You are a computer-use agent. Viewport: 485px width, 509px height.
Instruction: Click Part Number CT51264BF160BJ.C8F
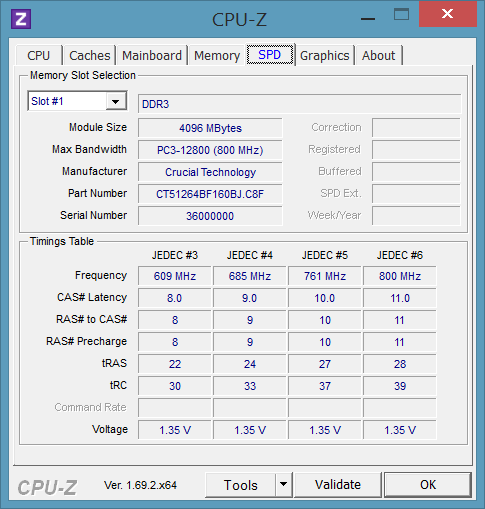(210, 194)
